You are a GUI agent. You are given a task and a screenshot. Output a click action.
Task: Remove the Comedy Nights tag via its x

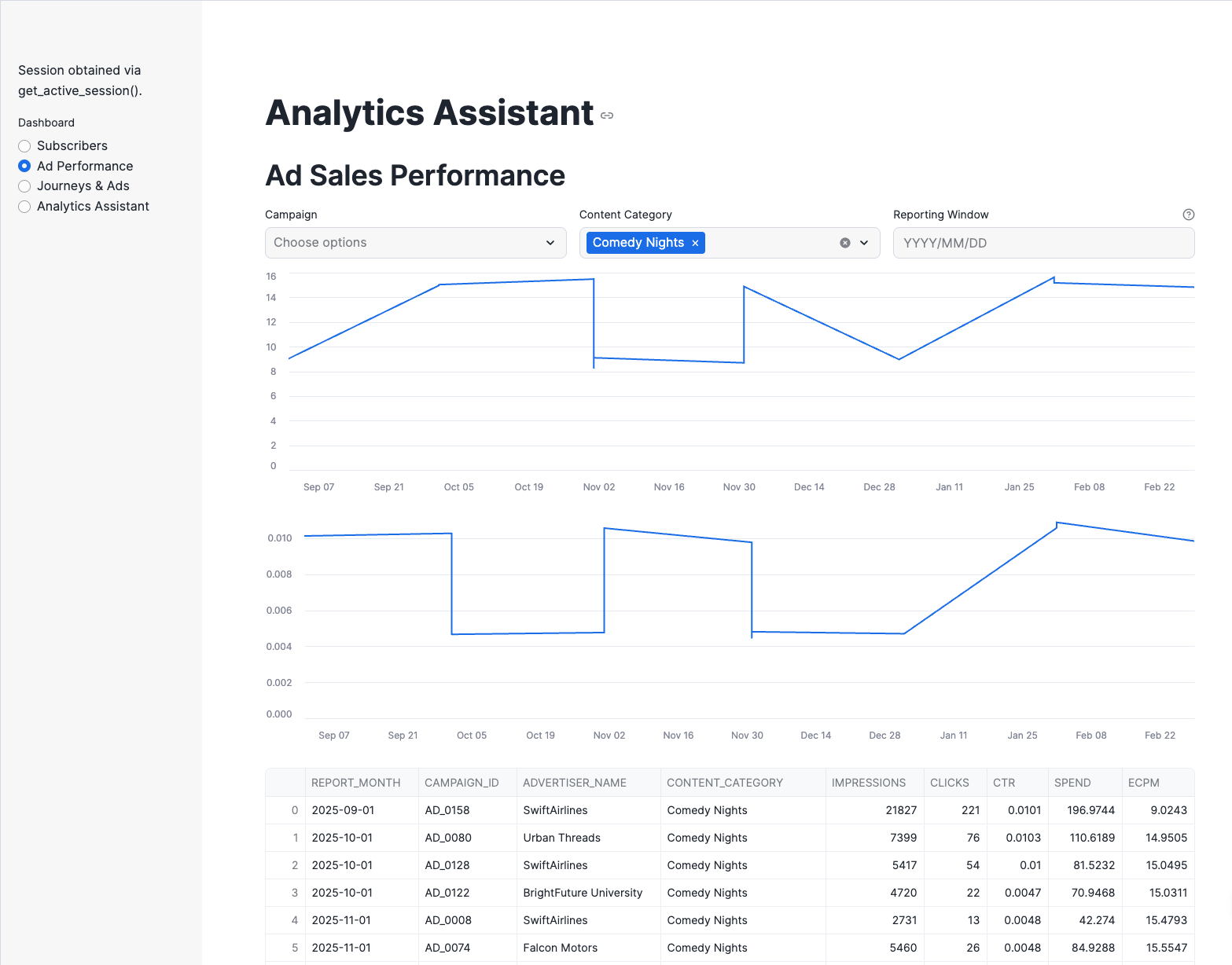click(x=695, y=242)
